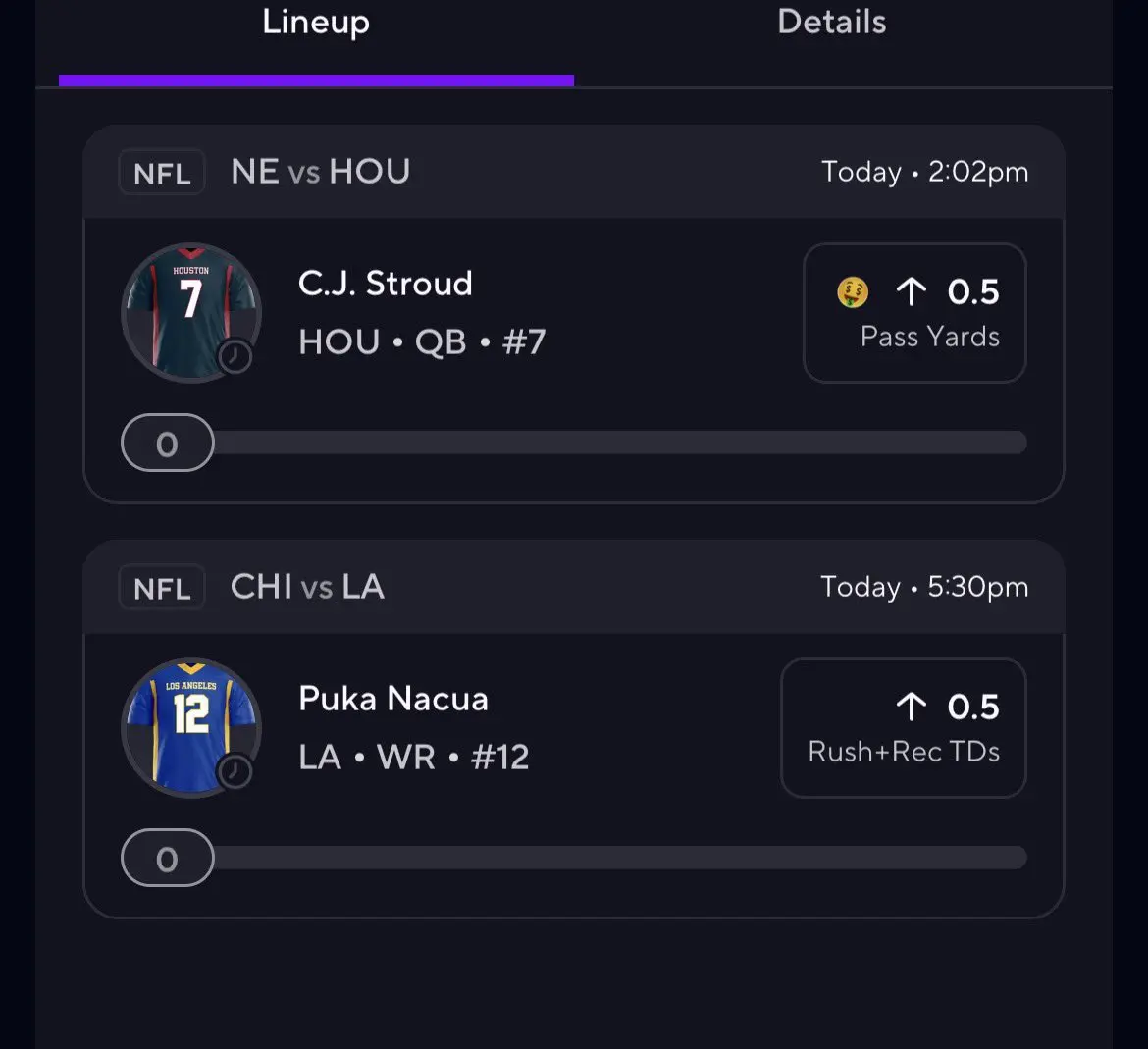Click Puka Nacua's progress bar
This screenshot has height=1049, width=1148.
[620, 858]
